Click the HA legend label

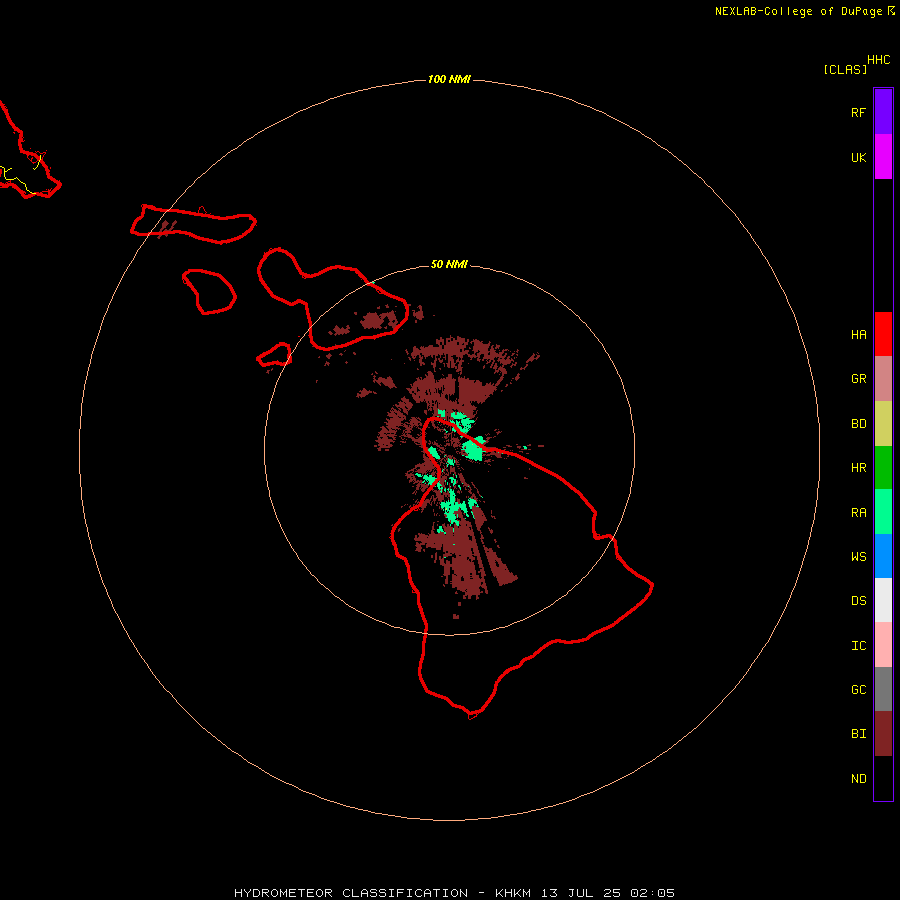(858, 335)
